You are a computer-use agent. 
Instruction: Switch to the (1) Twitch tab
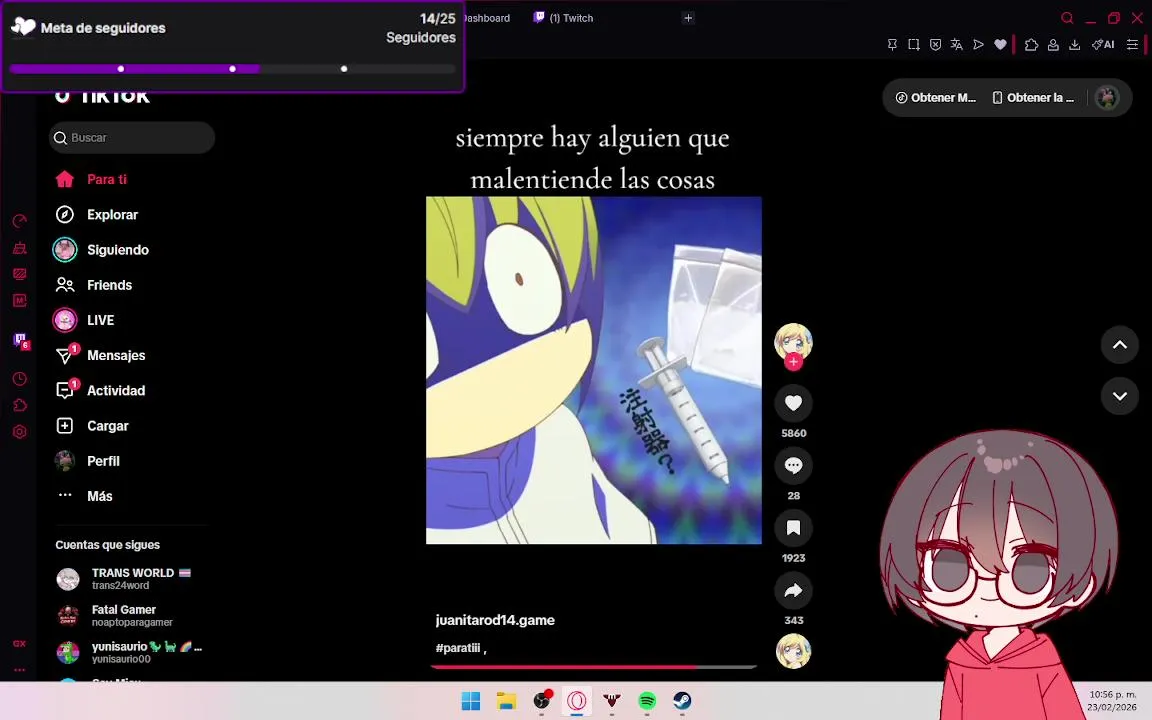pyautogui.click(x=564, y=18)
